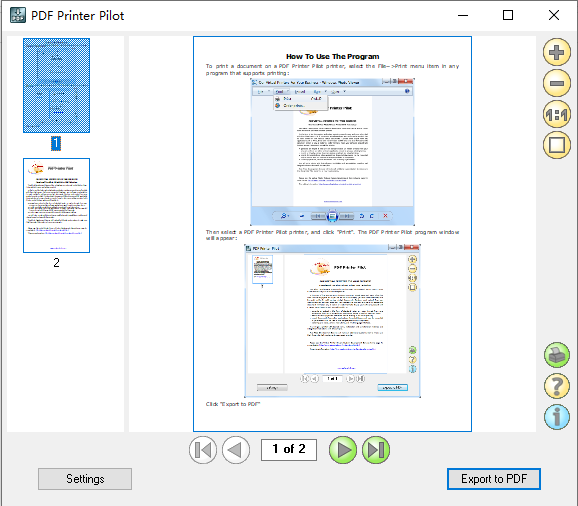Set preview to 1:1 actual size

[x=557, y=115]
